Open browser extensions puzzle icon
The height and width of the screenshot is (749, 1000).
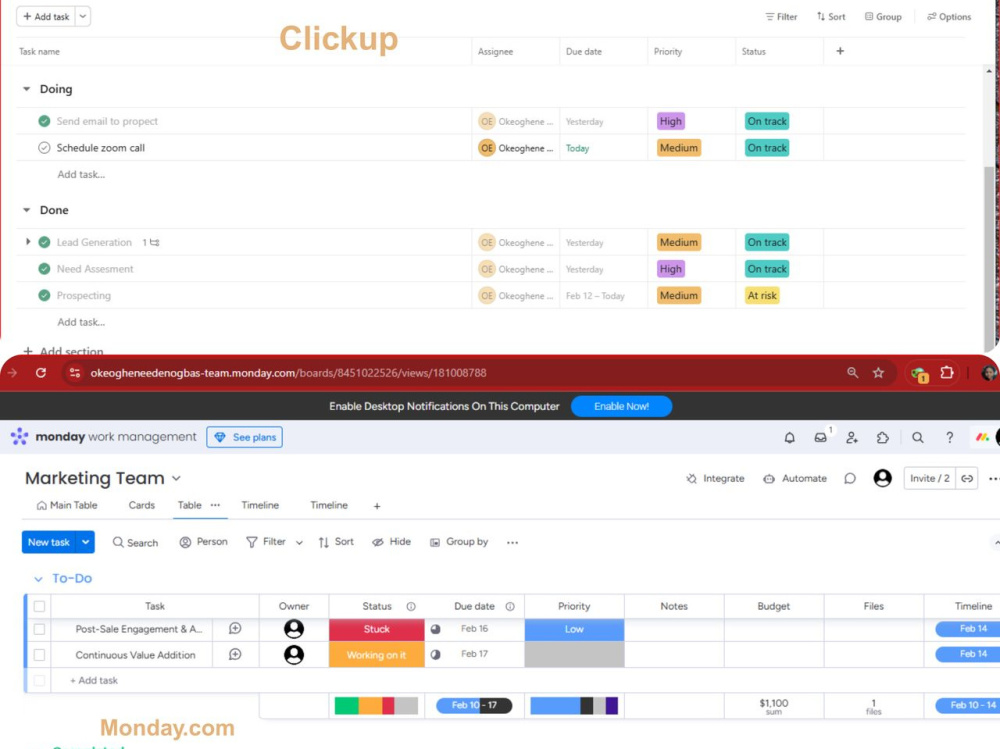pos(947,373)
